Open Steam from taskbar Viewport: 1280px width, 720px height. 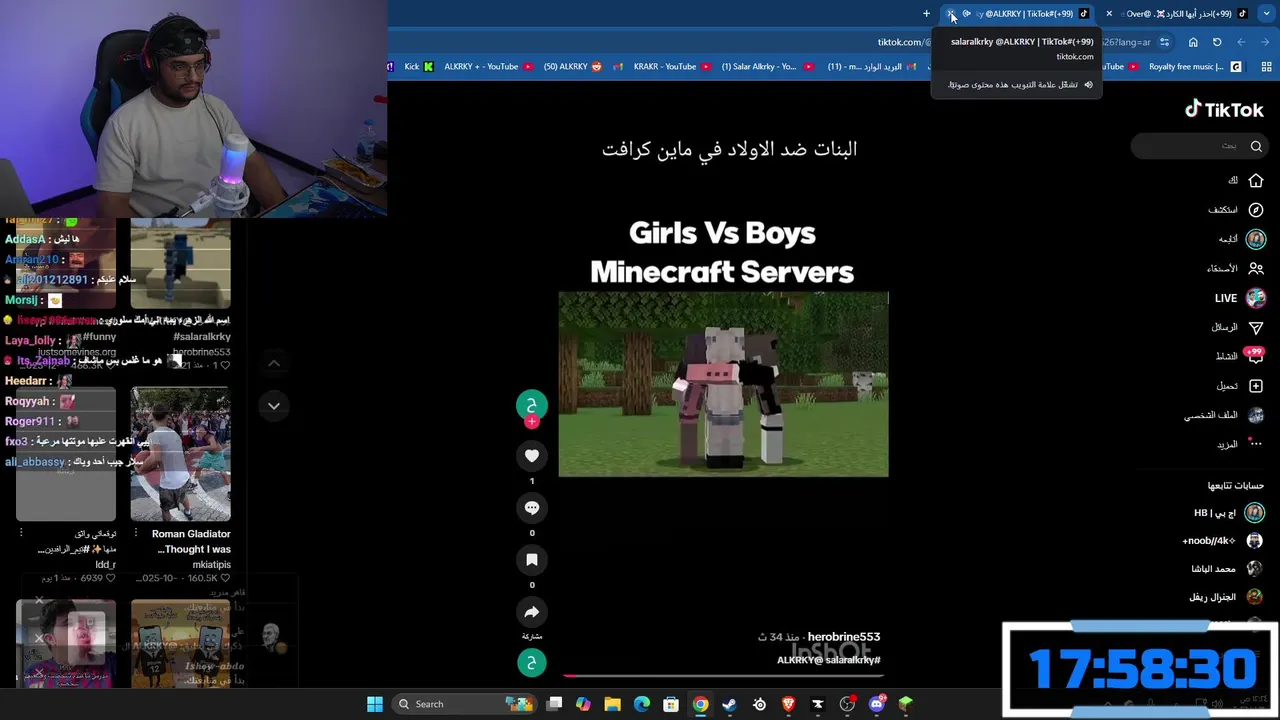[x=729, y=704]
